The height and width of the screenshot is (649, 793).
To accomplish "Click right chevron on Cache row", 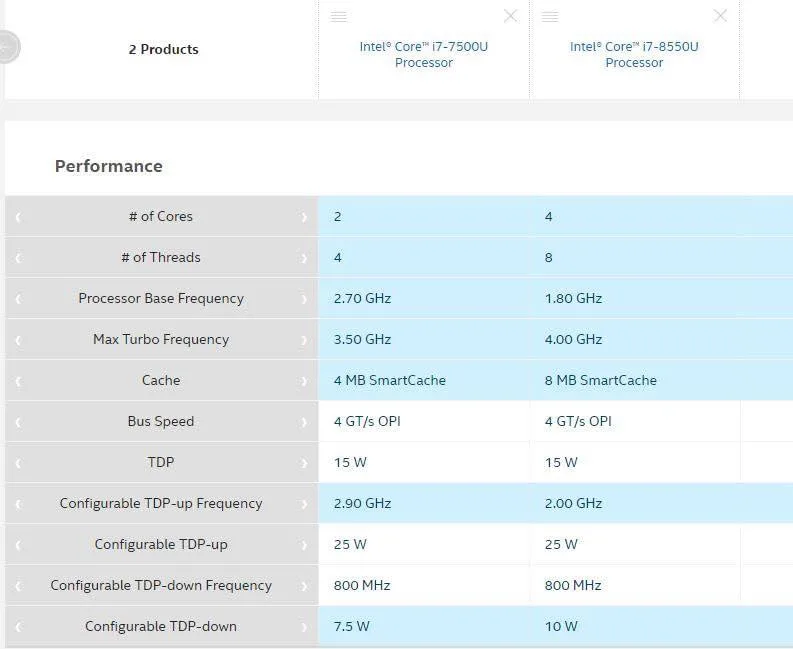I will point(304,381).
